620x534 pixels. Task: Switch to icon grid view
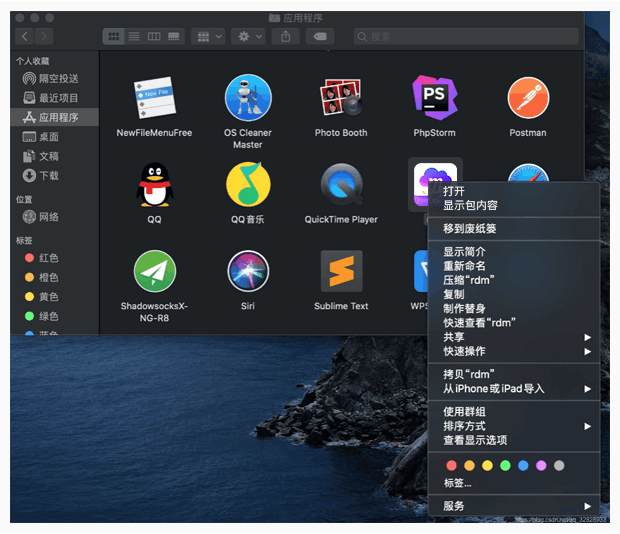point(113,36)
